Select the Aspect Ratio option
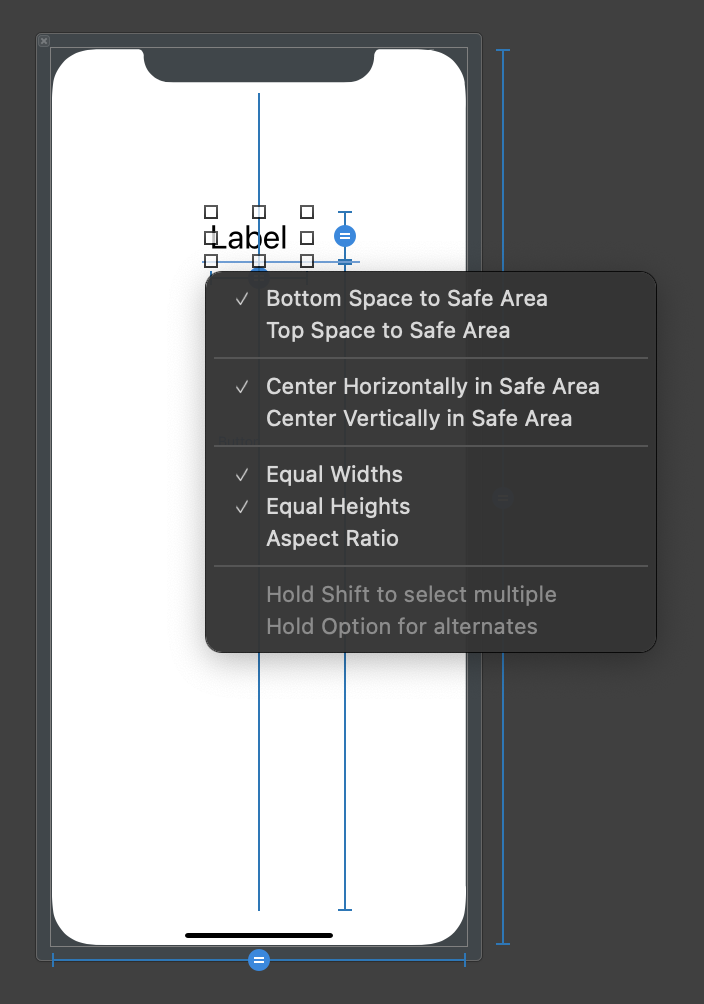The height and width of the screenshot is (1004, 704). (x=332, y=538)
